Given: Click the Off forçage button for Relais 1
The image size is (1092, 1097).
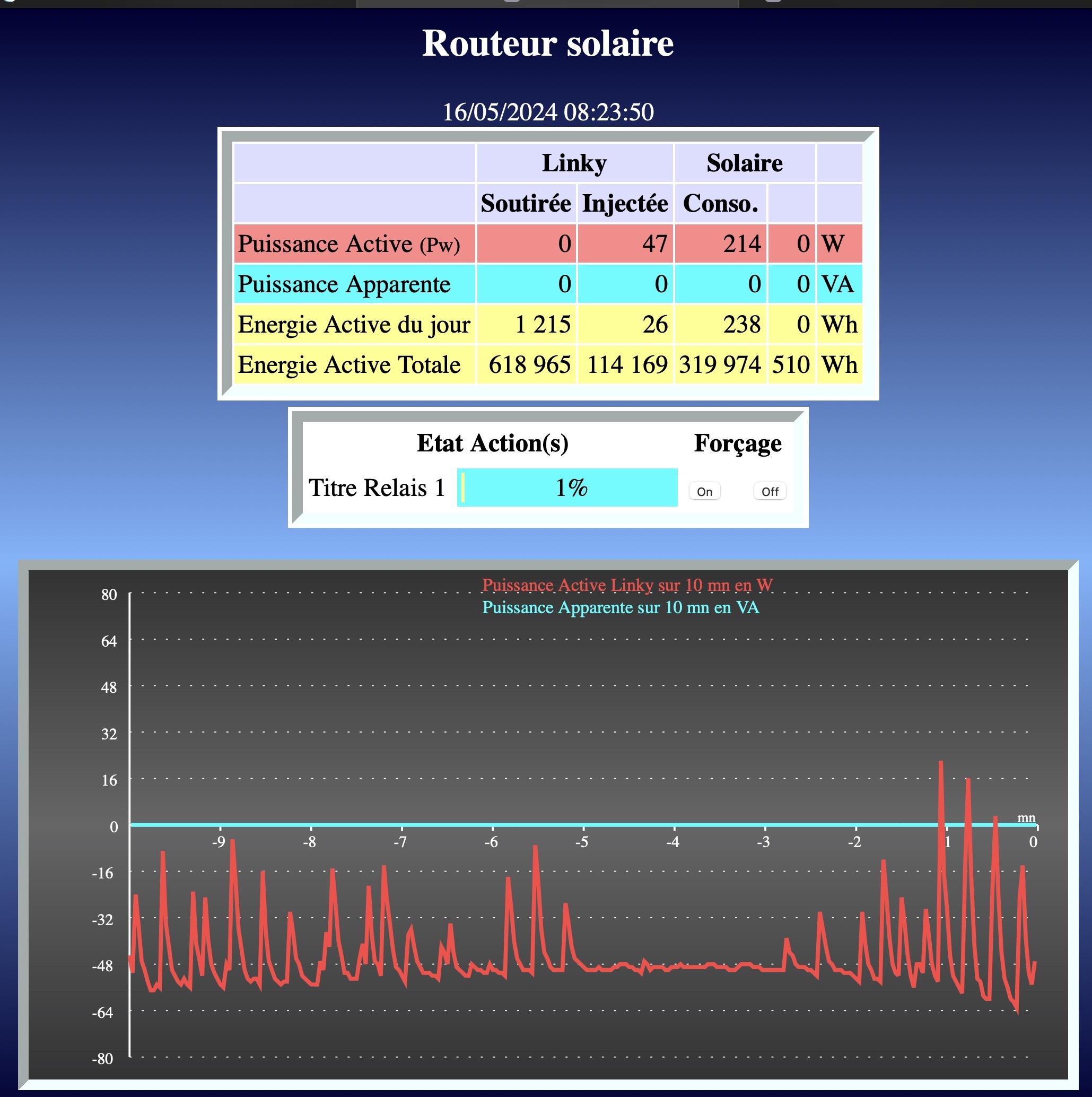Looking at the screenshot, I should 770,492.
